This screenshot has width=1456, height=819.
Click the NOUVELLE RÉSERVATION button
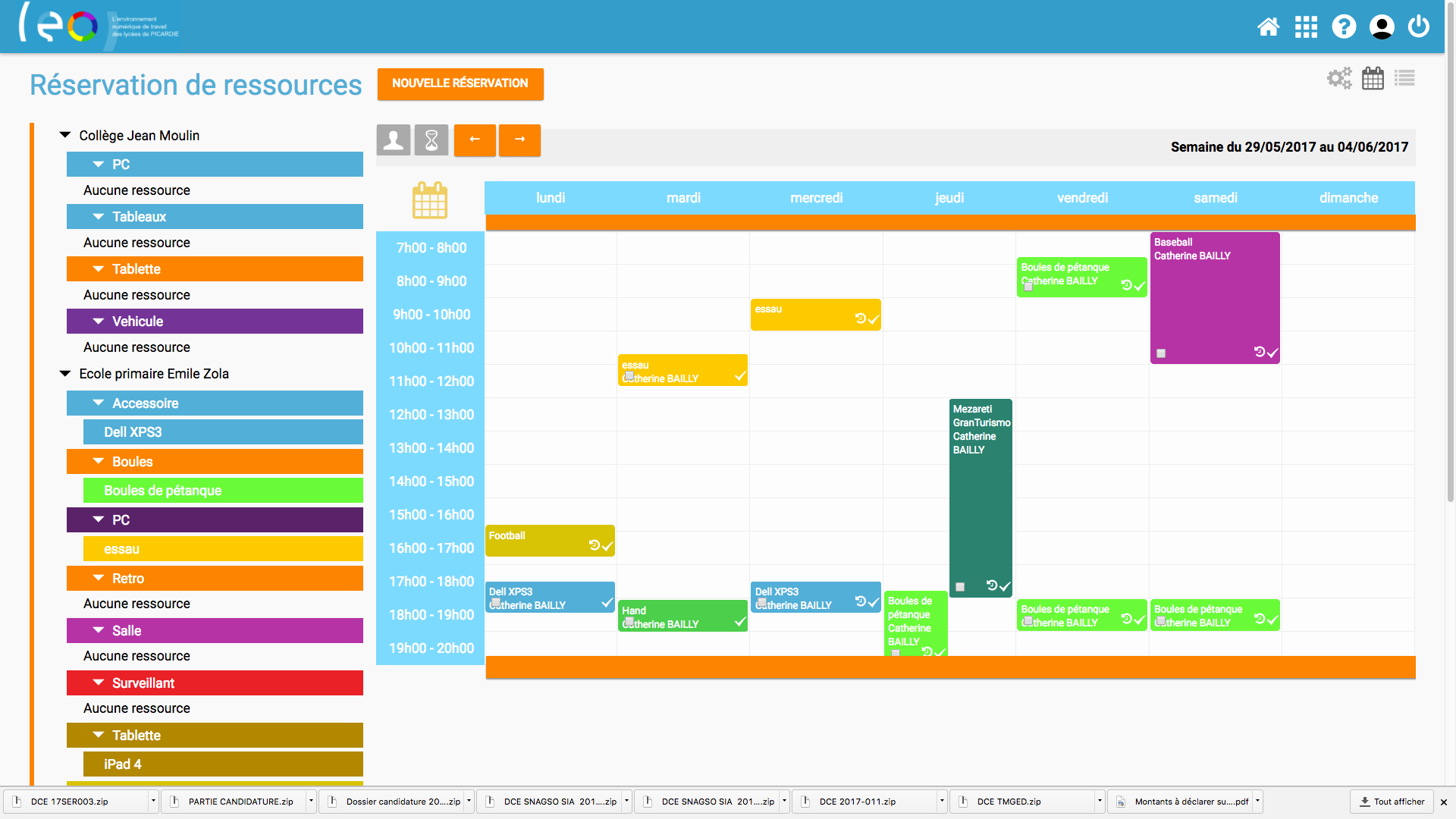click(x=460, y=83)
